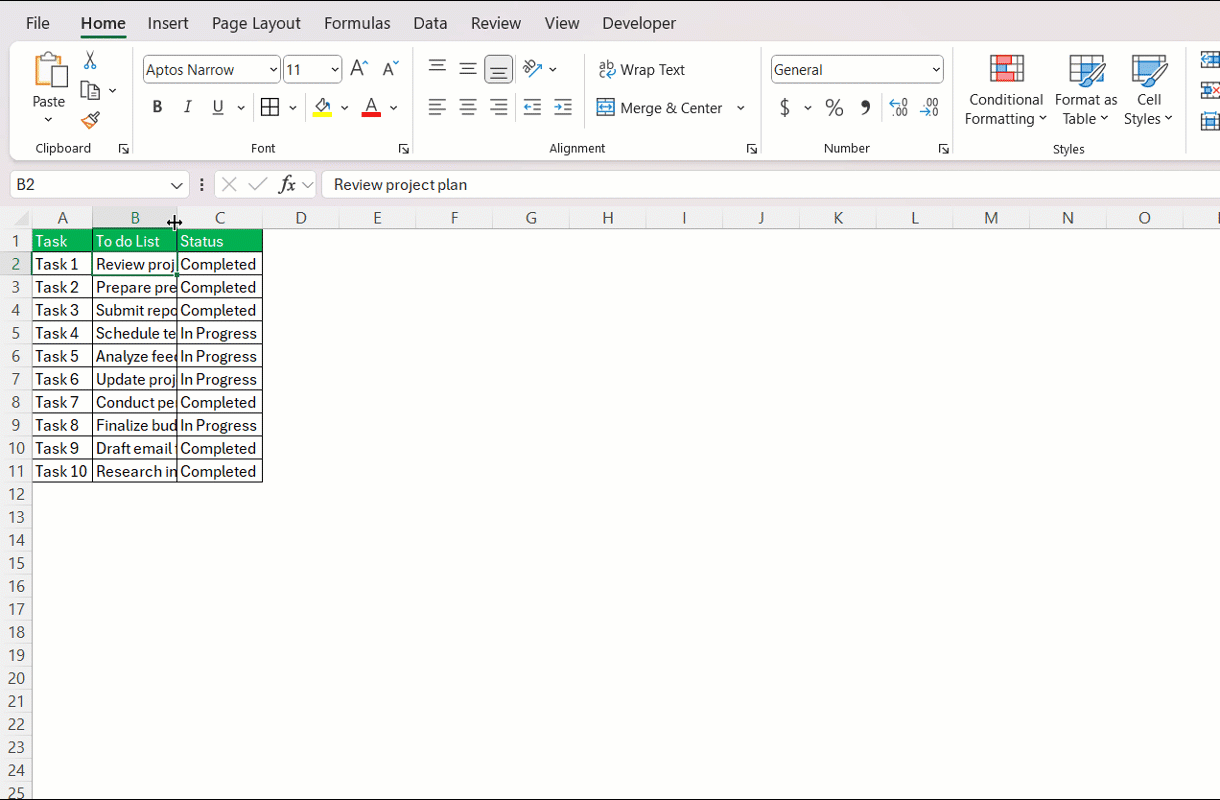The image size is (1220, 800).
Task: Click the Bottom Align icon
Action: [498, 69]
